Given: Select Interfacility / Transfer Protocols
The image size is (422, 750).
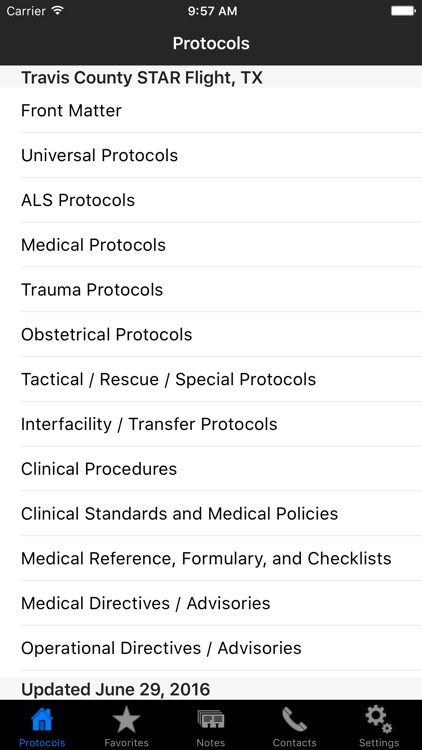Looking at the screenshot, I should pyautogui.click(x=211, y=424).
